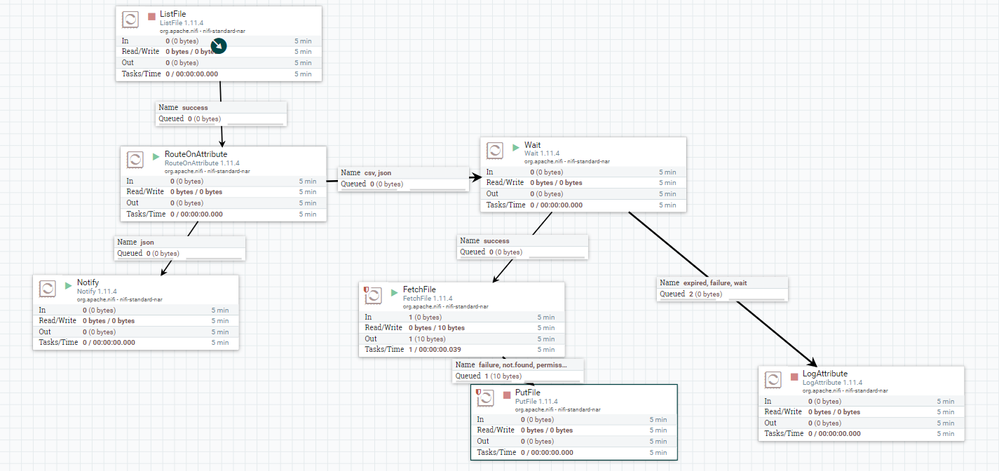Click the Tasks/Time row of Notify
This screenshot has height=471, width=999.
pyautogui.click(x=136, y=342)
